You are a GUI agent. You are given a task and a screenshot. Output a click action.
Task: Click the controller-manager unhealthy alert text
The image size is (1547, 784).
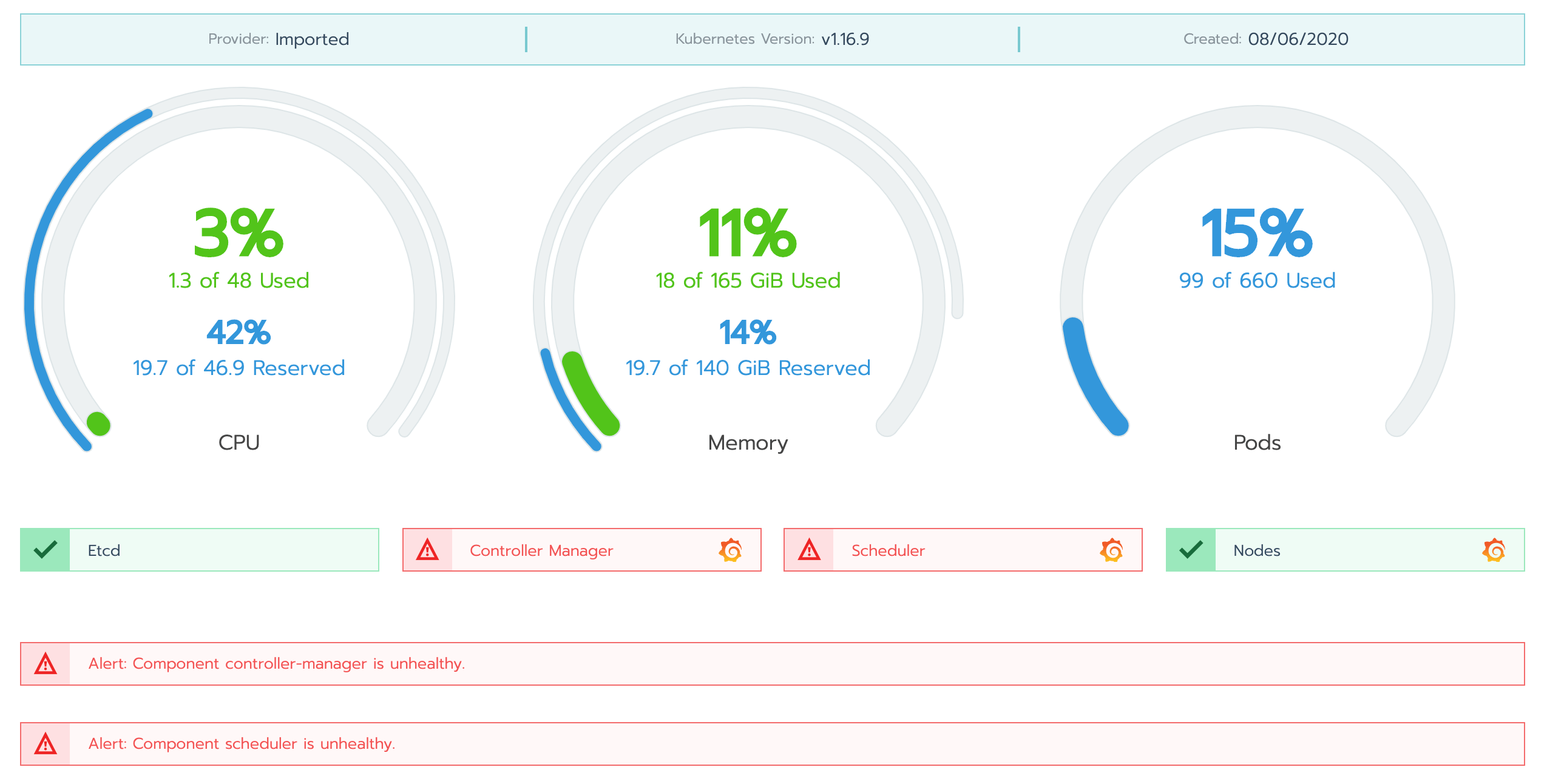point(277,663)
